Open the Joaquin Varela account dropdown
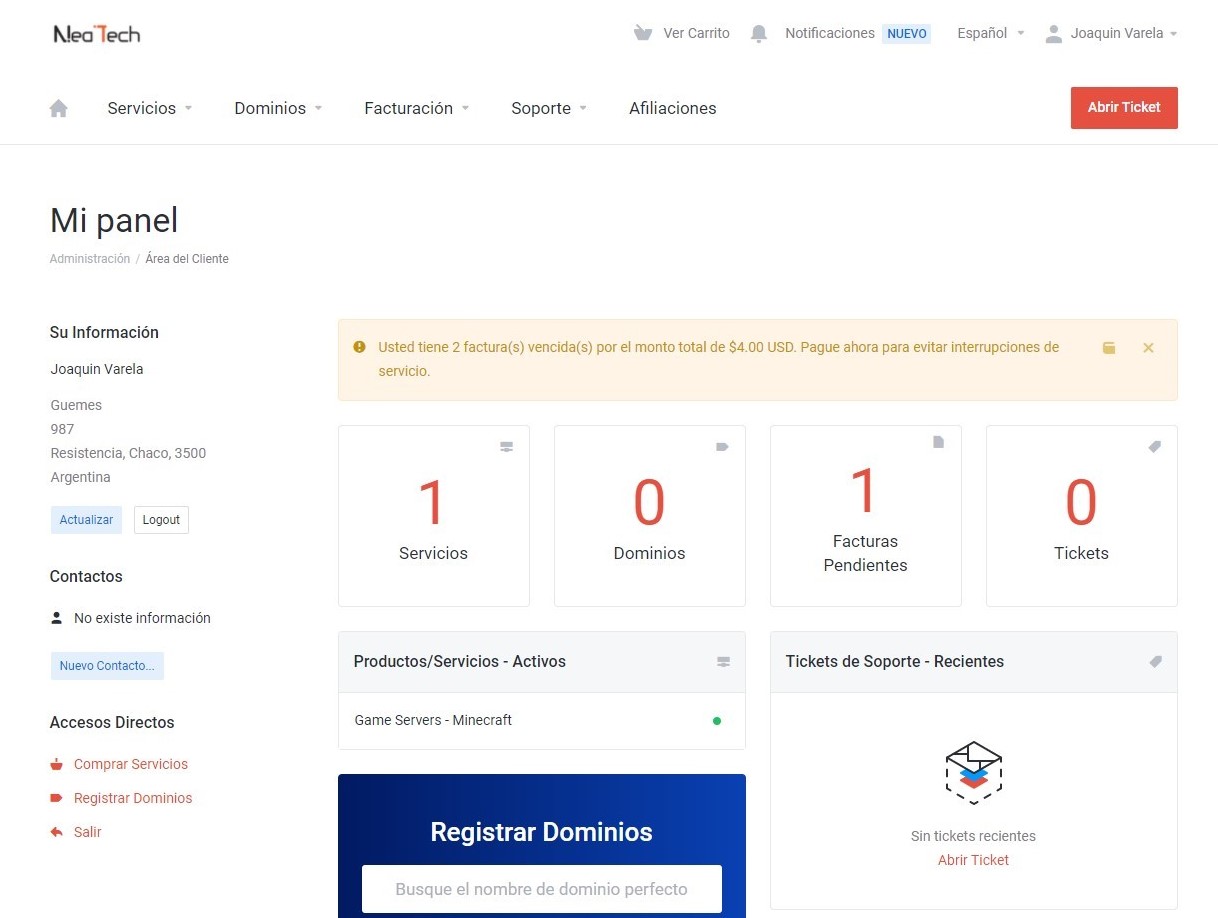 coord(1124,33)
